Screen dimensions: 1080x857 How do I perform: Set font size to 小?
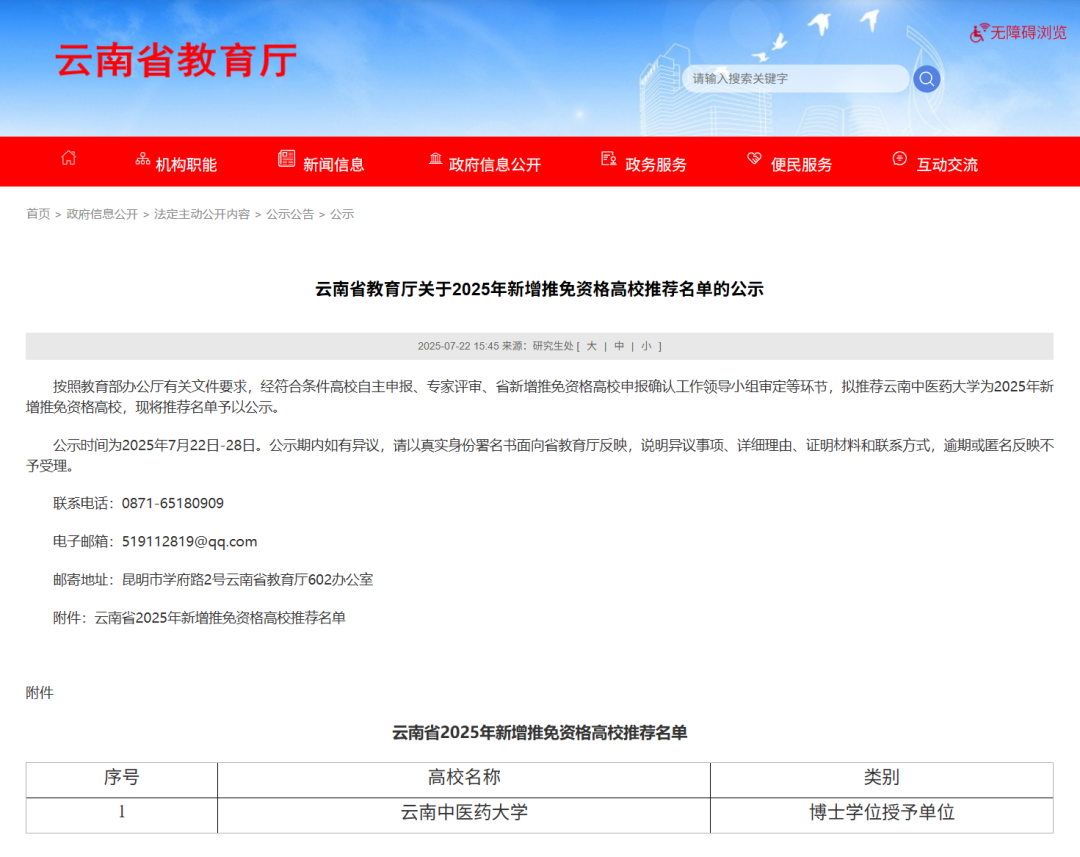tap(646, 346)
